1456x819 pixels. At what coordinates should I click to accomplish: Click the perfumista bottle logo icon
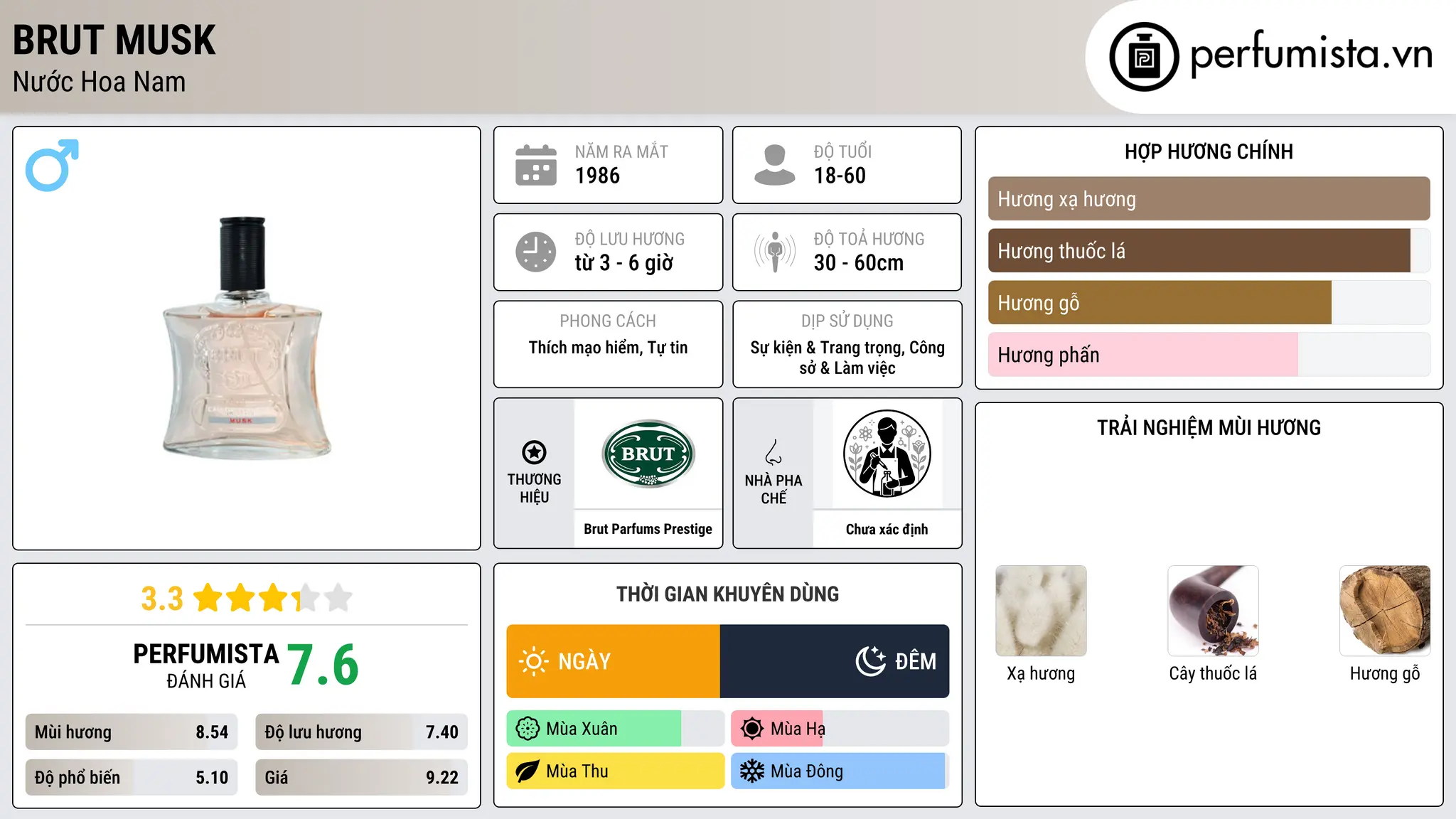(x=1144, y=57)
